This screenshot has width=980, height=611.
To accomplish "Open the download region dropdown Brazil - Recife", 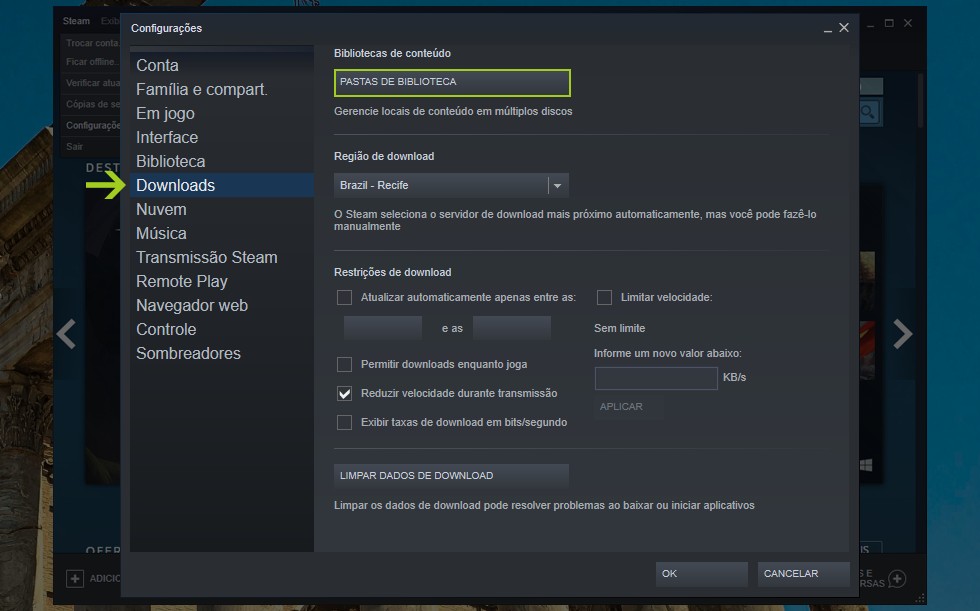I will click(x=451, y=186).
